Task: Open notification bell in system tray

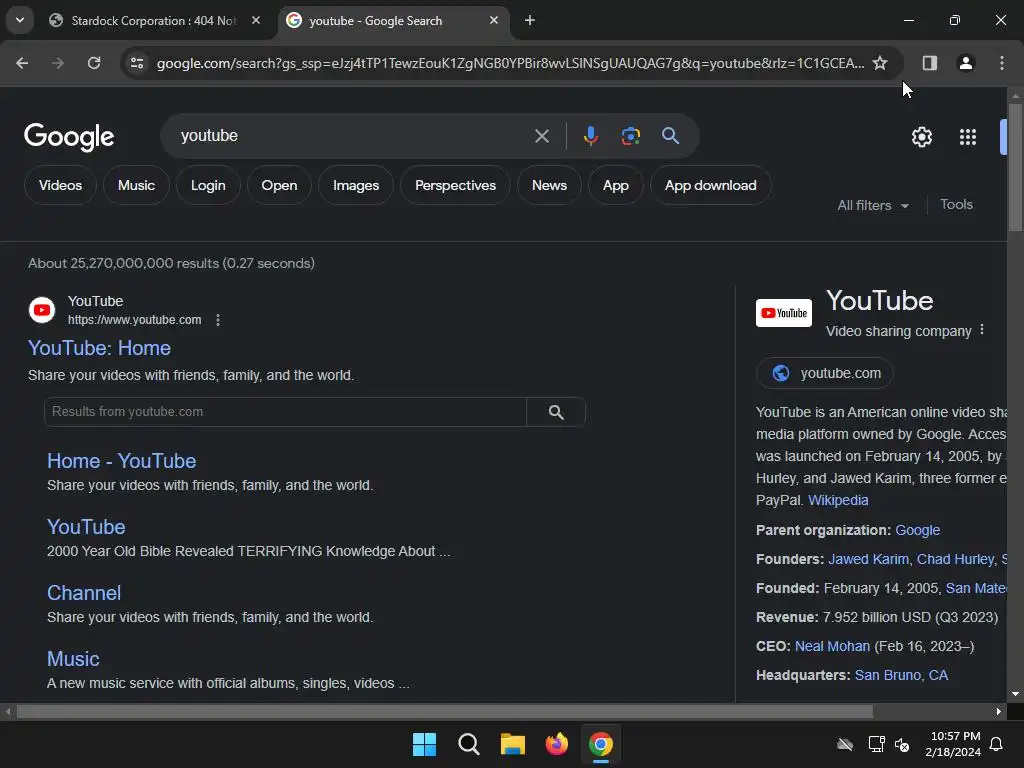Action: point(996,744)
